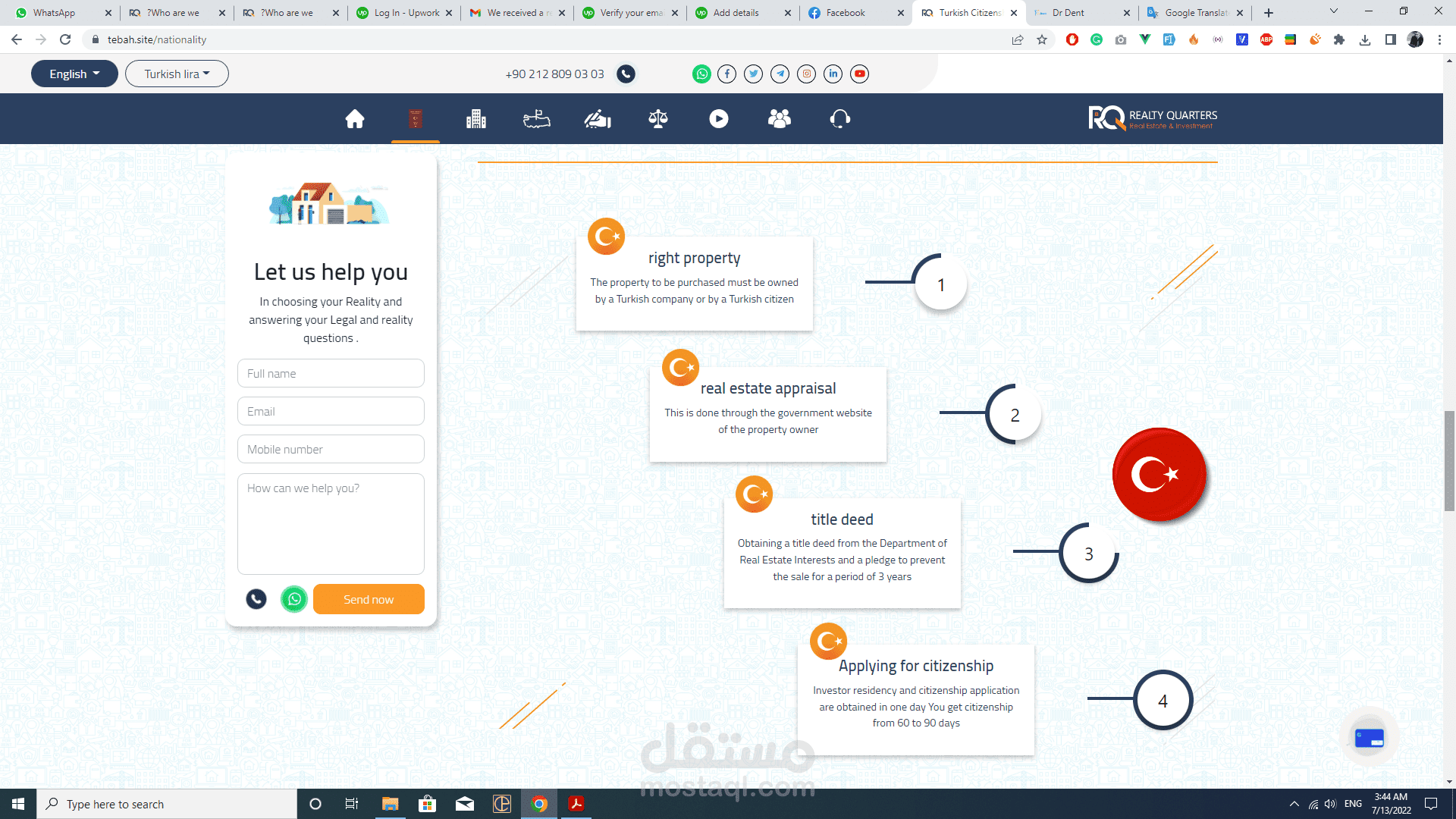Viewport: 1456px width, 819px height.
Task: Click green WhatsApp icon beside Send now
Action: (294, 599)
